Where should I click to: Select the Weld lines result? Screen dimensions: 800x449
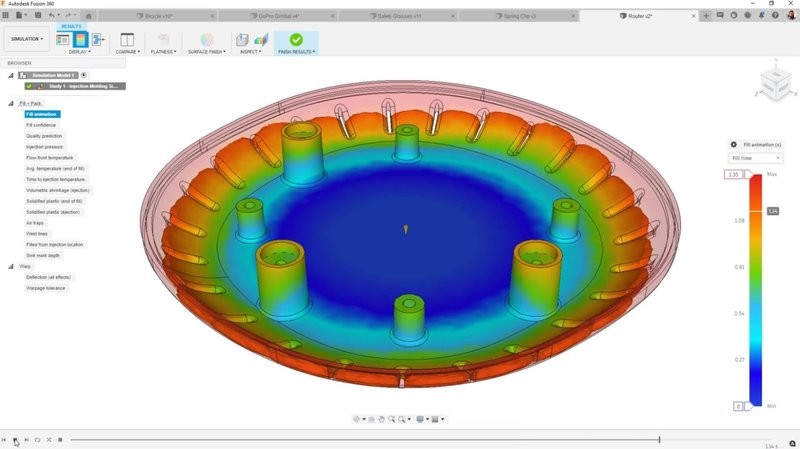37,234
